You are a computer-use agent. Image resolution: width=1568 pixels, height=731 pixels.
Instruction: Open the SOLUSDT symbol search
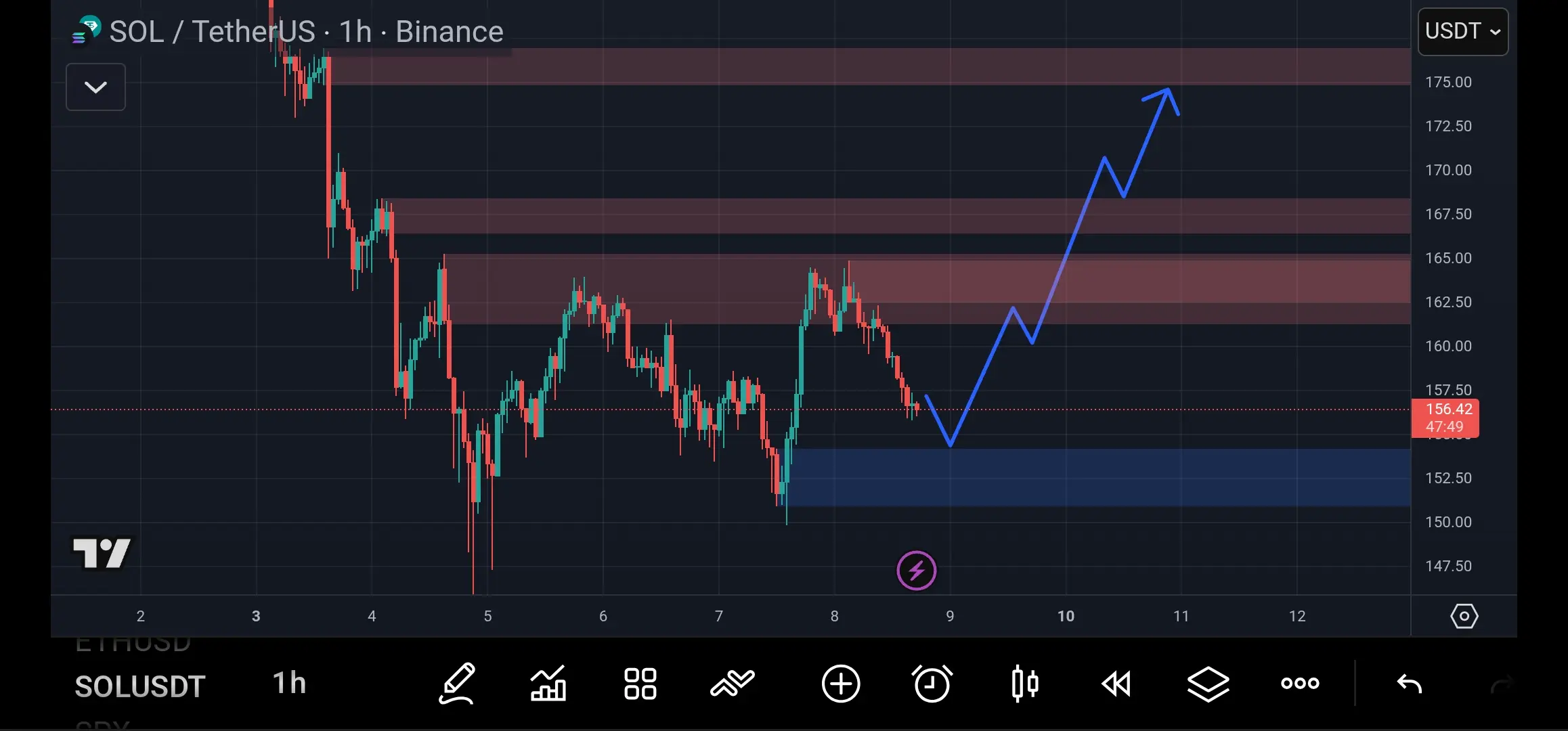coord(140,686)
